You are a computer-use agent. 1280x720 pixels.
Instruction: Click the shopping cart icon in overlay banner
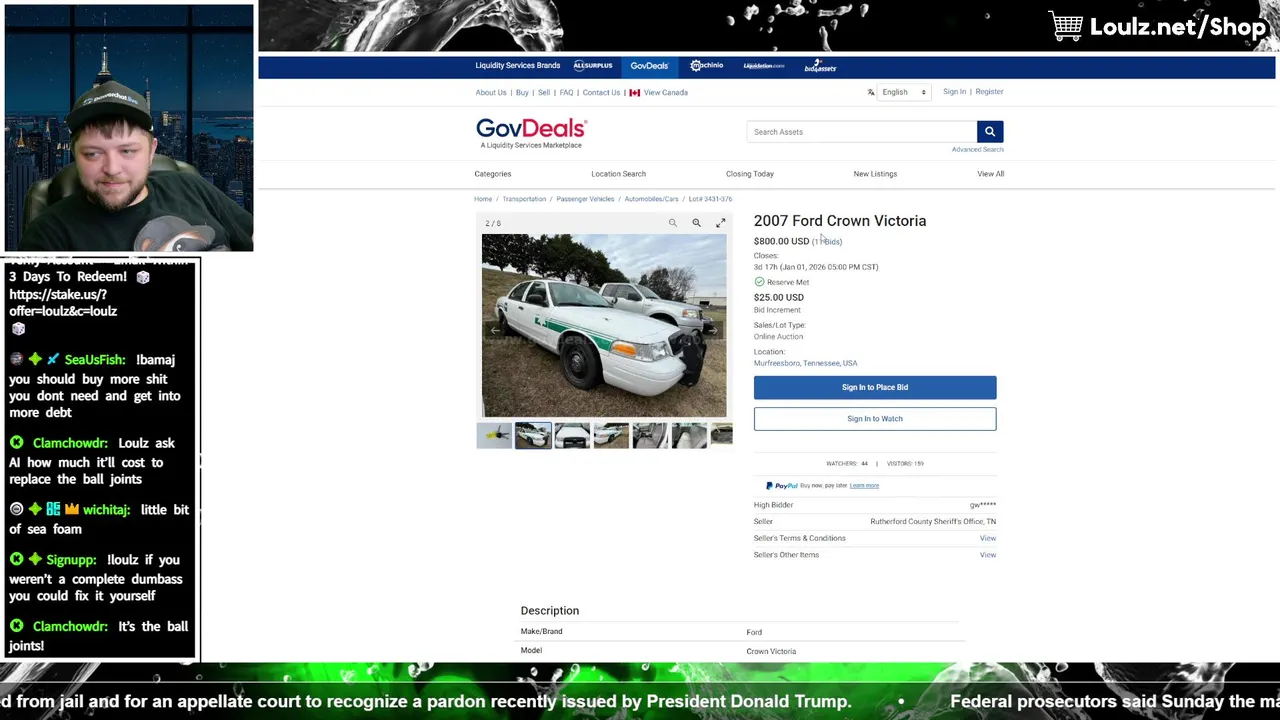pyautogui.click(x=1066, y=26)
